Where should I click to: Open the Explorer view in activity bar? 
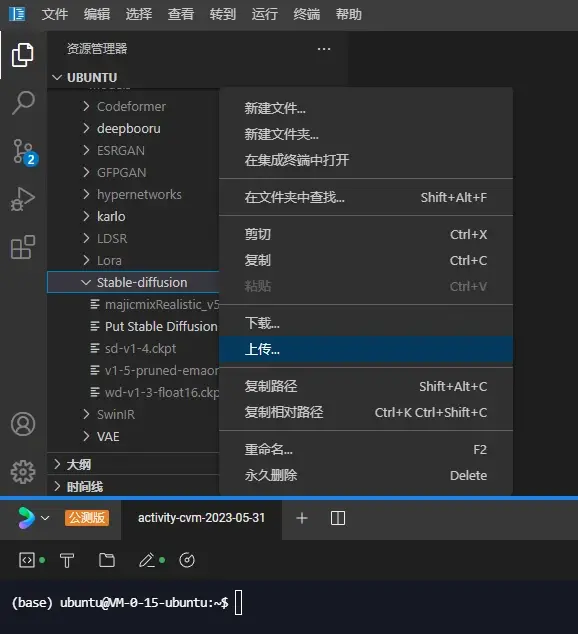[23, 55]
